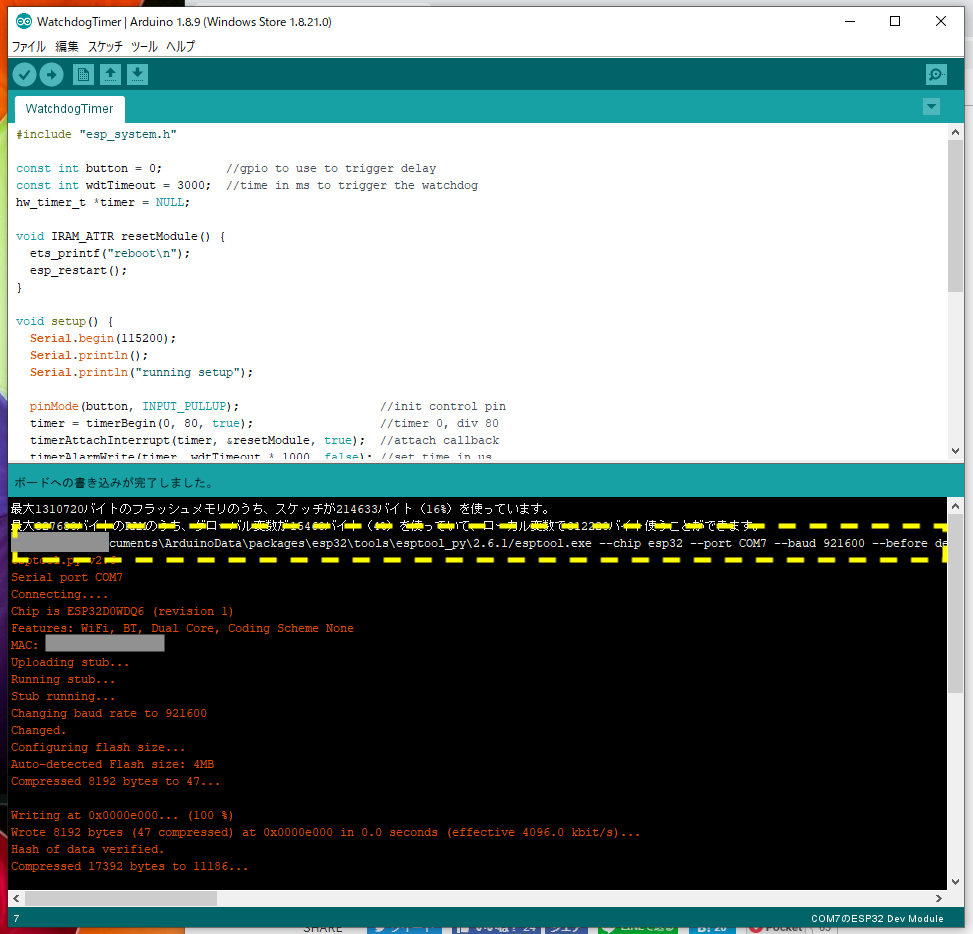Click the Arduino logo in title bar
973x934 pixels.
tap(24, 22)
